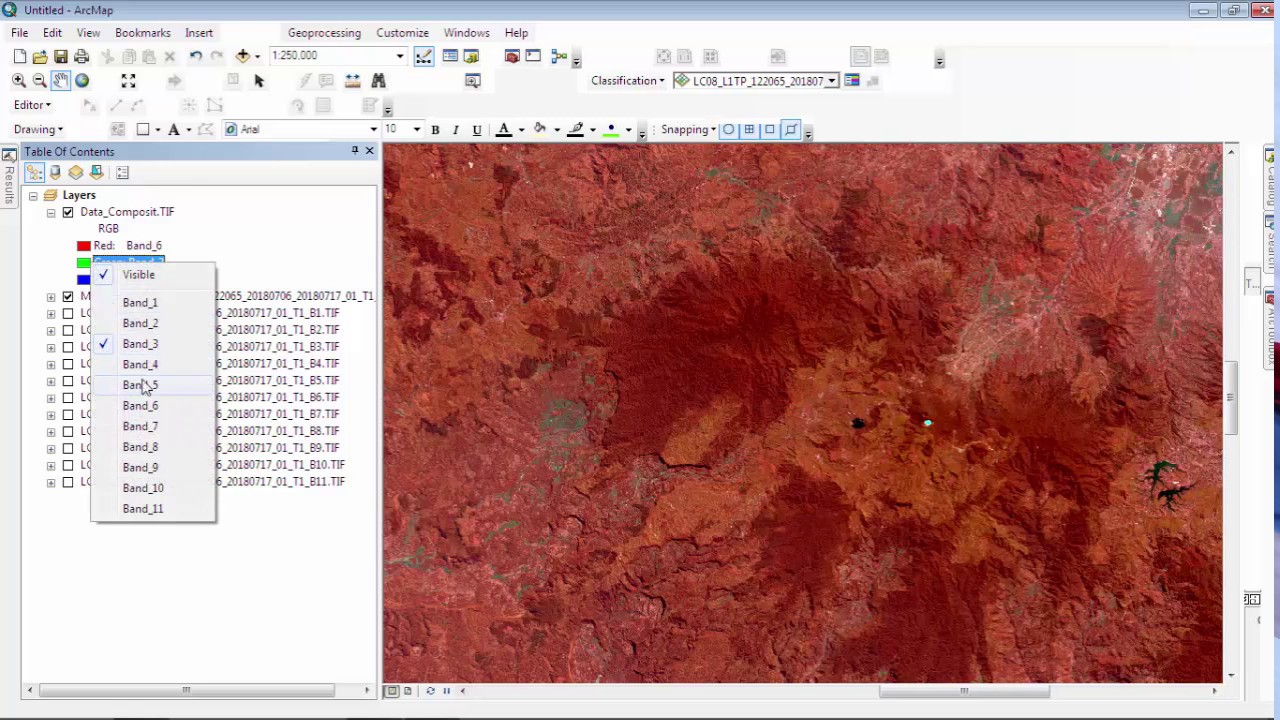Click Fixed Zoom In arrows icon

pyautogui.click(x=128, y=81)
